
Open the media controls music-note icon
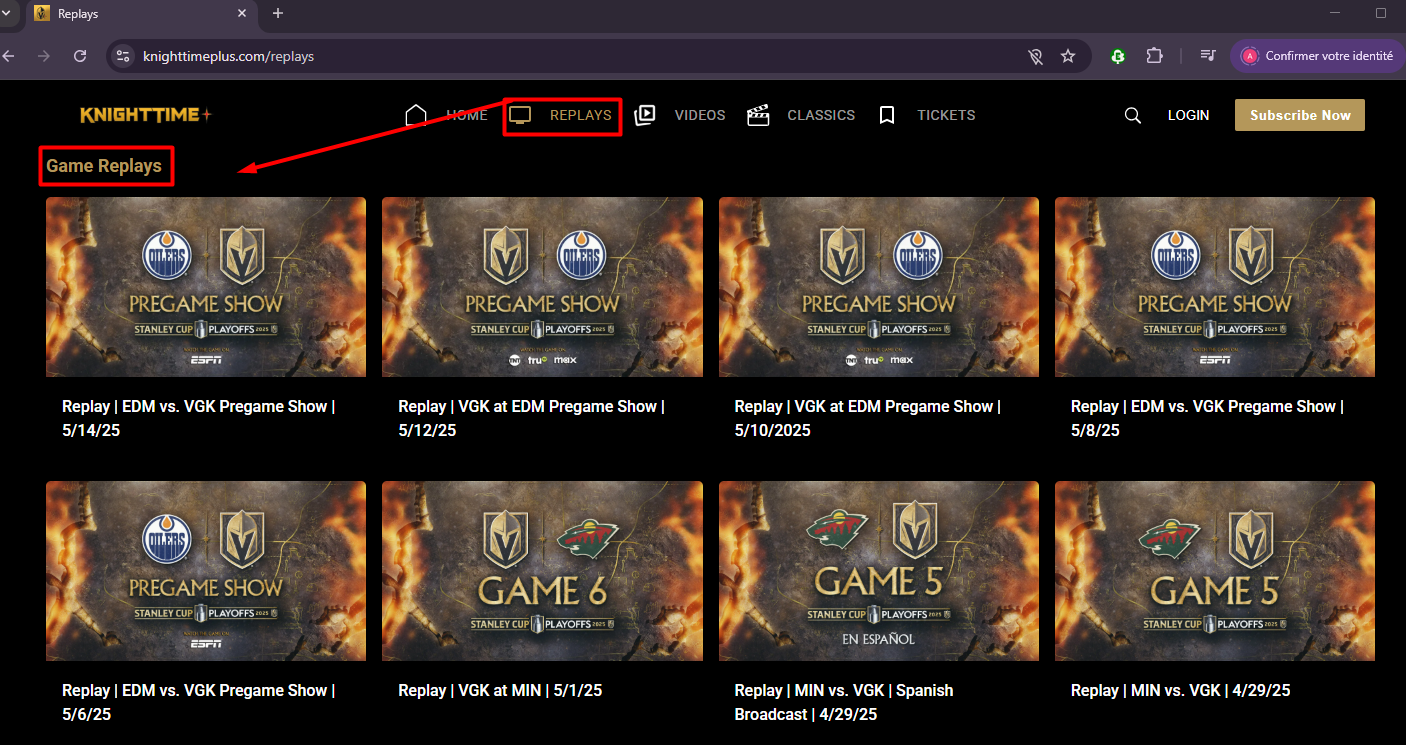pos(1208,56)
